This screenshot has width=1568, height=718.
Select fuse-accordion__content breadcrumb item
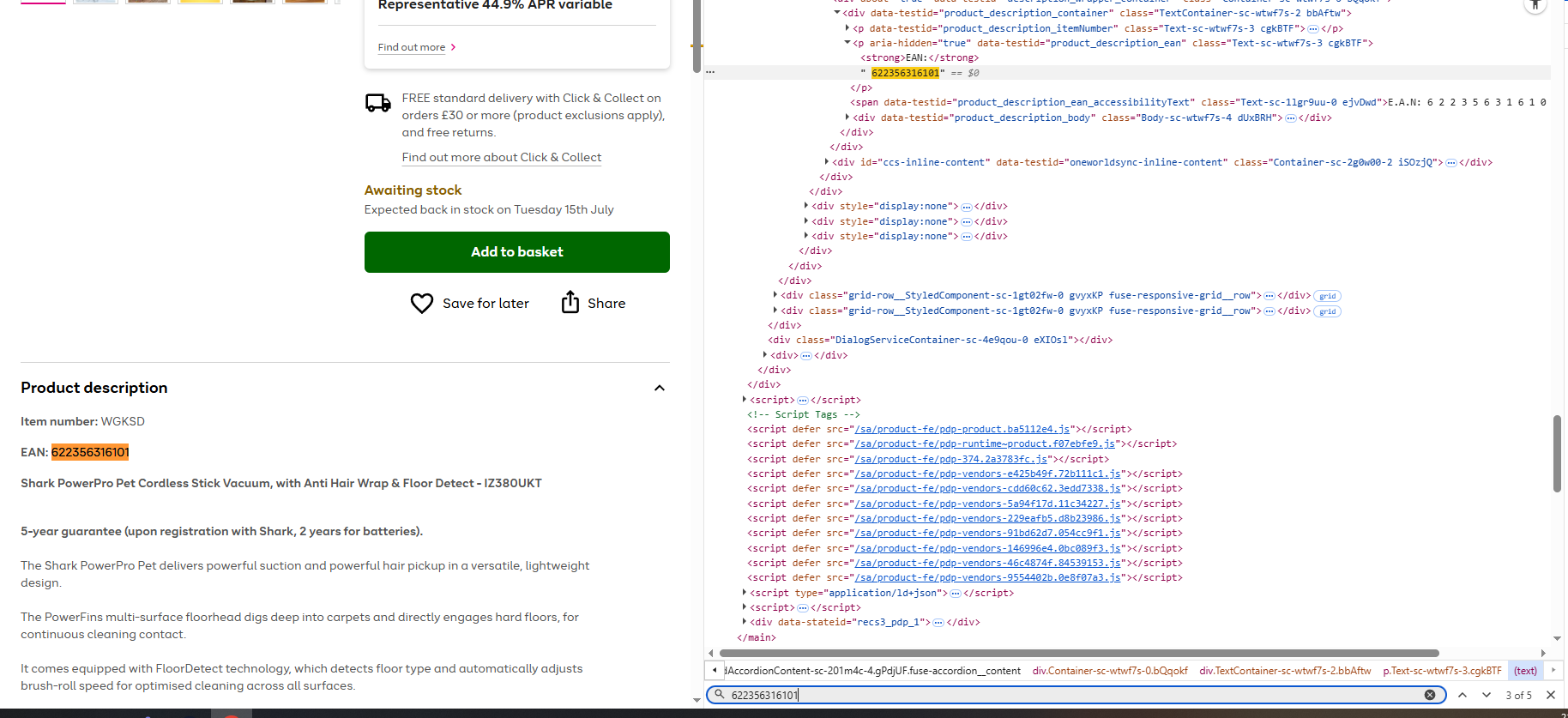pos(874,671)
